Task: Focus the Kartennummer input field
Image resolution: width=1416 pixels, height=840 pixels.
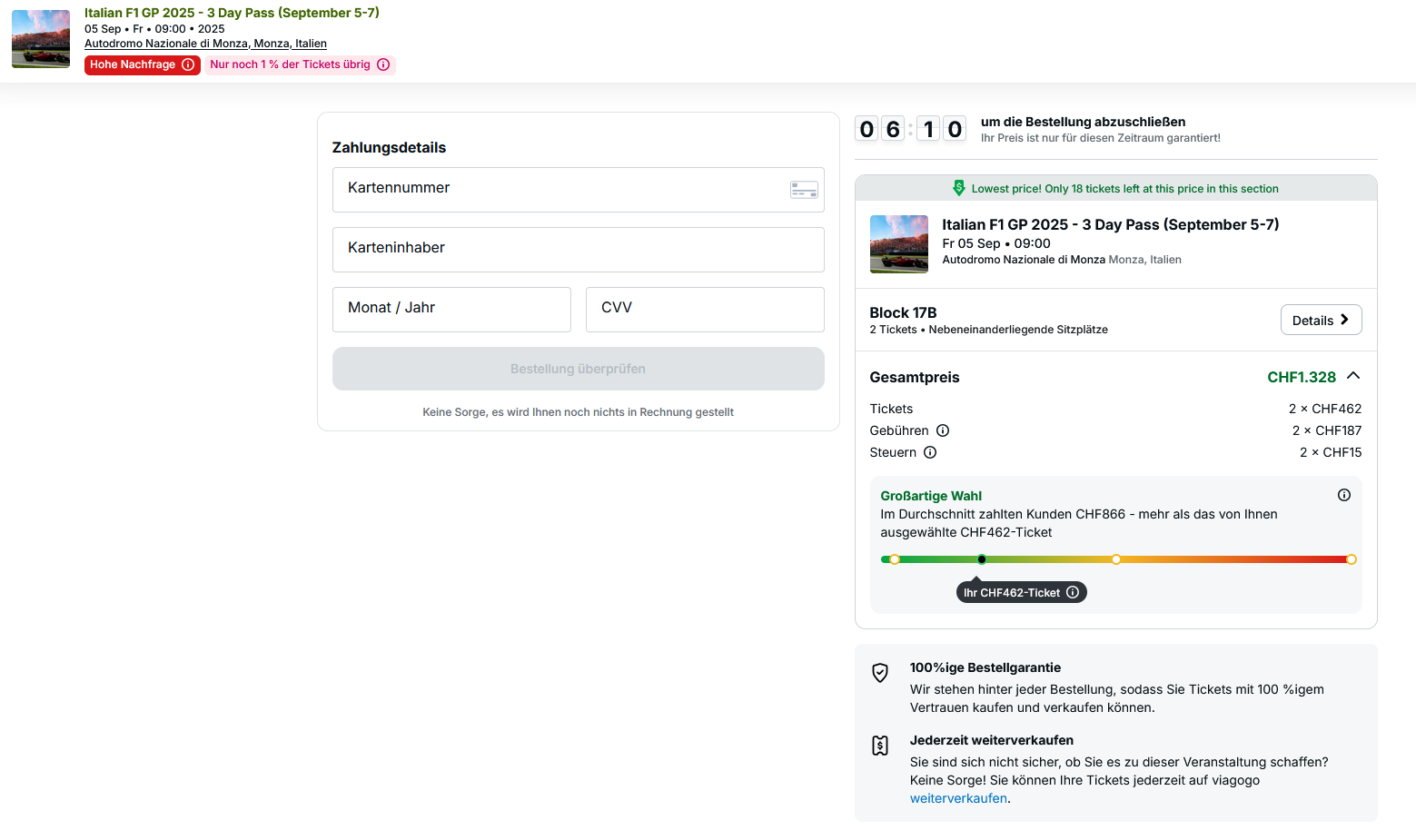Action: 559,189
